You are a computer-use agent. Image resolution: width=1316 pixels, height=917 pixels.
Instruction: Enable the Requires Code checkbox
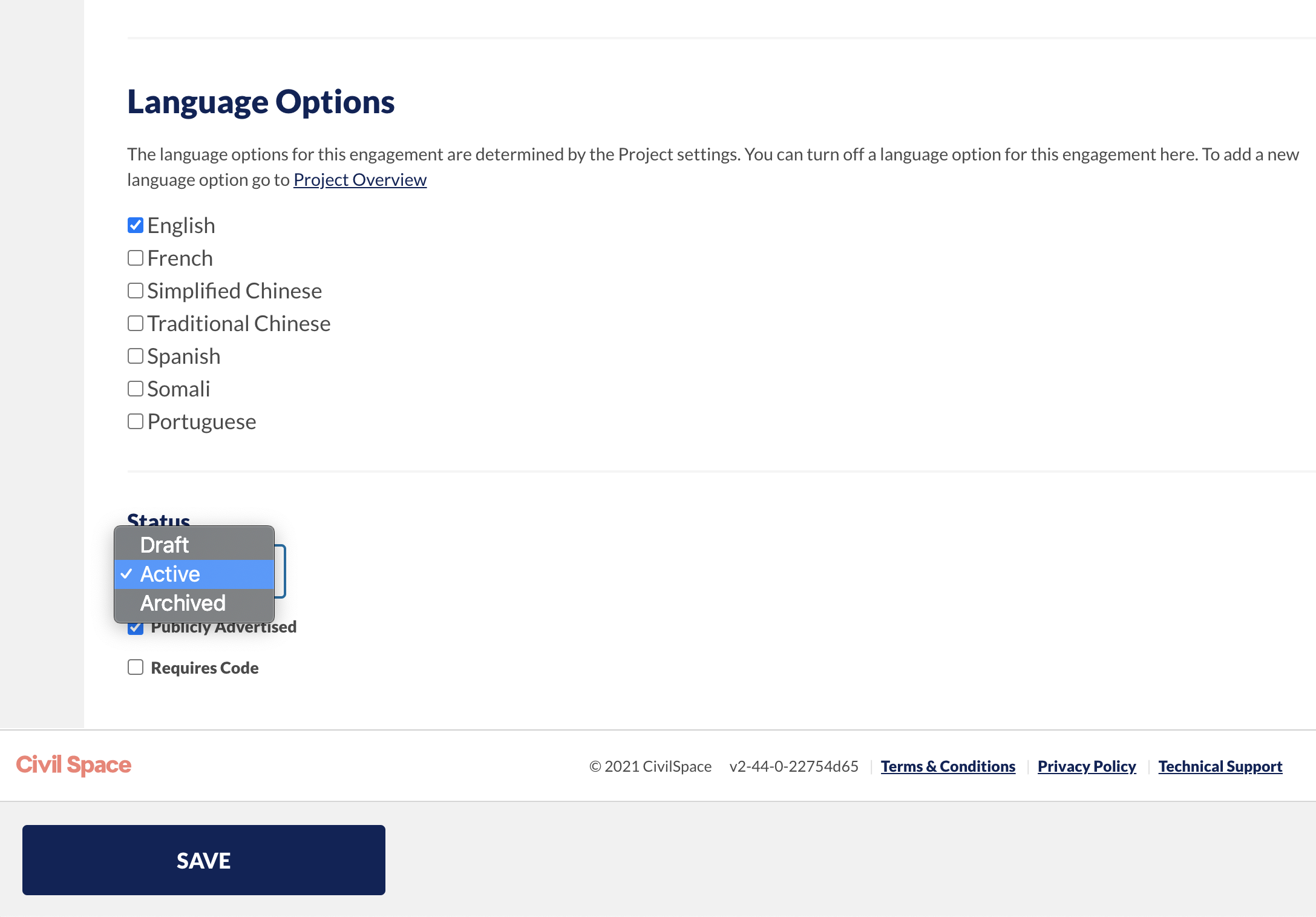click(136, 667)
